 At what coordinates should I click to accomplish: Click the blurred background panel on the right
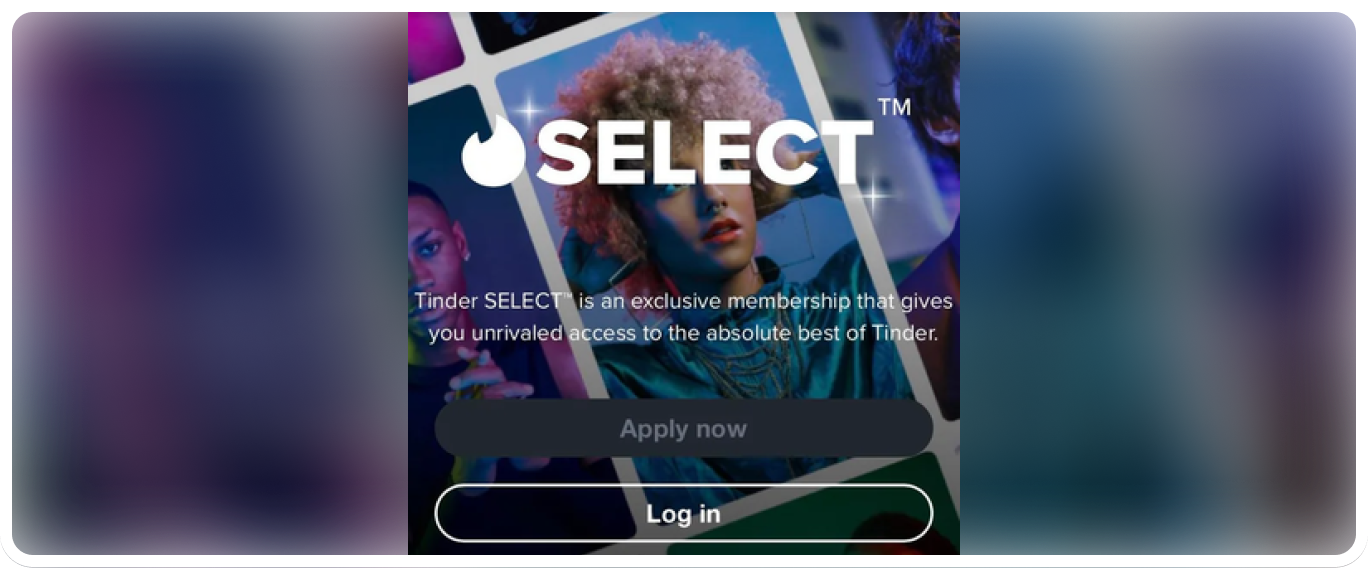[x=1157, y=283]
